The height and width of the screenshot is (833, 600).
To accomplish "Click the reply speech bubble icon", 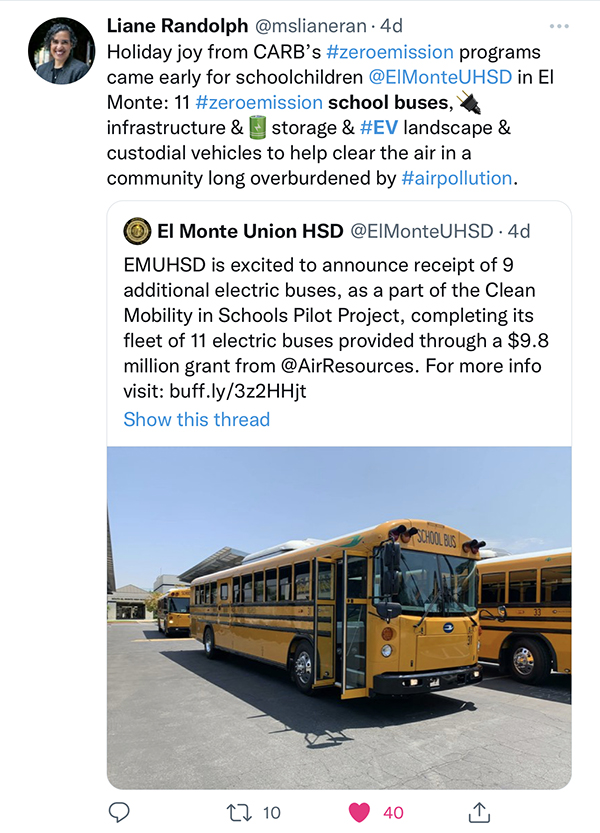I will coord(119,812).
